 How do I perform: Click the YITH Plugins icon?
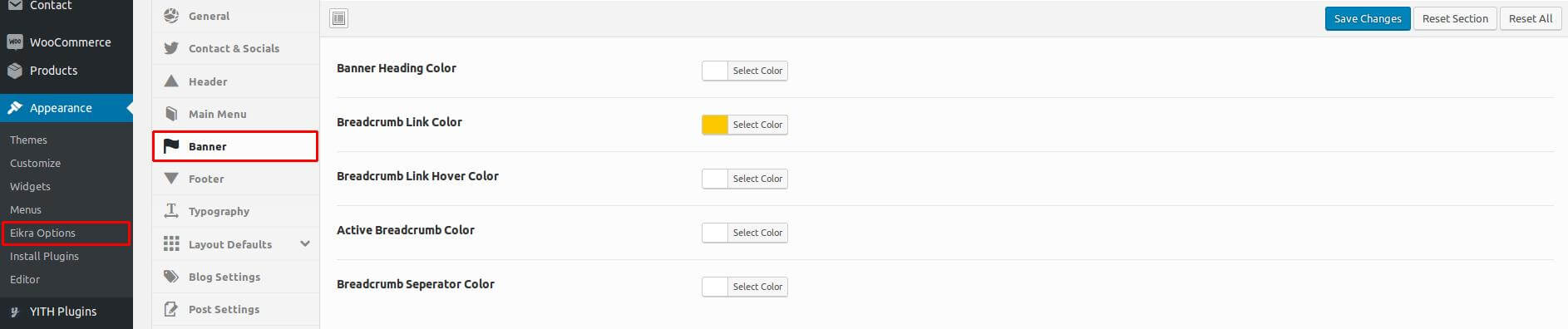tap(15, 312)
